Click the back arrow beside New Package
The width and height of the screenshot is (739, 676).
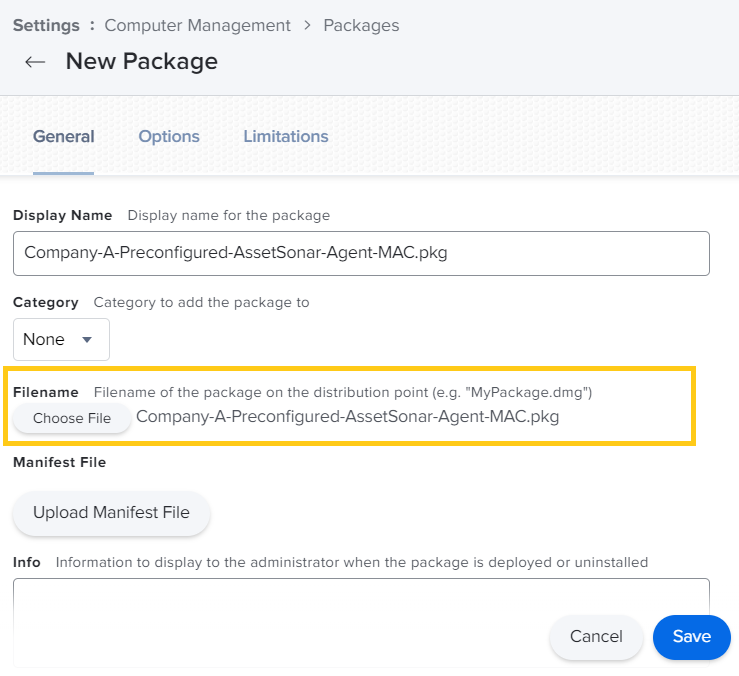35,62
